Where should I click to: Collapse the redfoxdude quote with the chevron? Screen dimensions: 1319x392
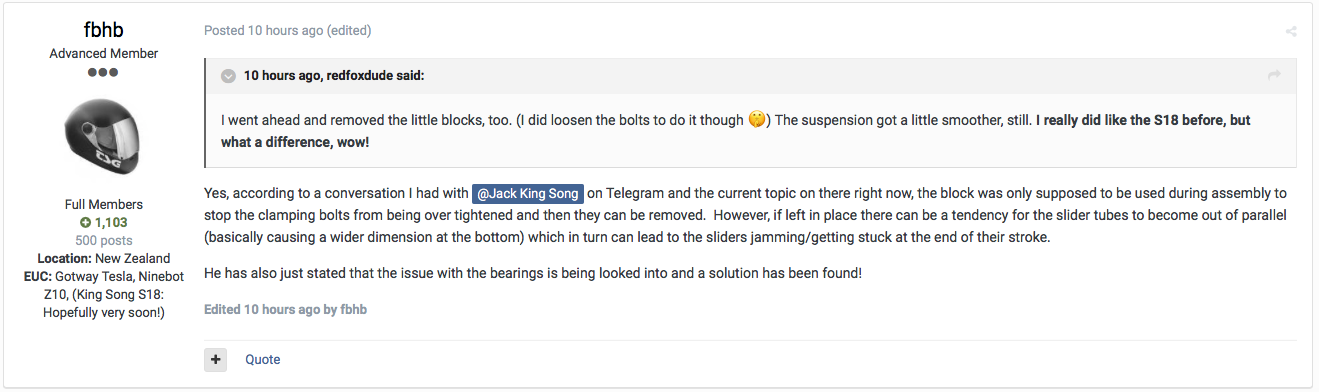[x=228, y=75]
